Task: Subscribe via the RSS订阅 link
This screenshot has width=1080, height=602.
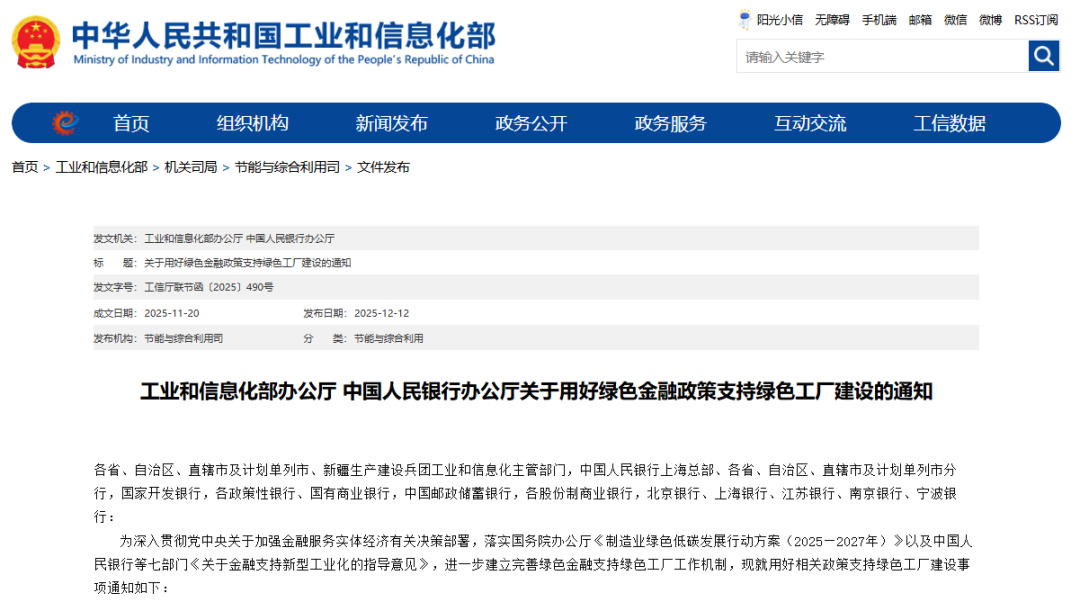Action: (x=1036, y=19)
